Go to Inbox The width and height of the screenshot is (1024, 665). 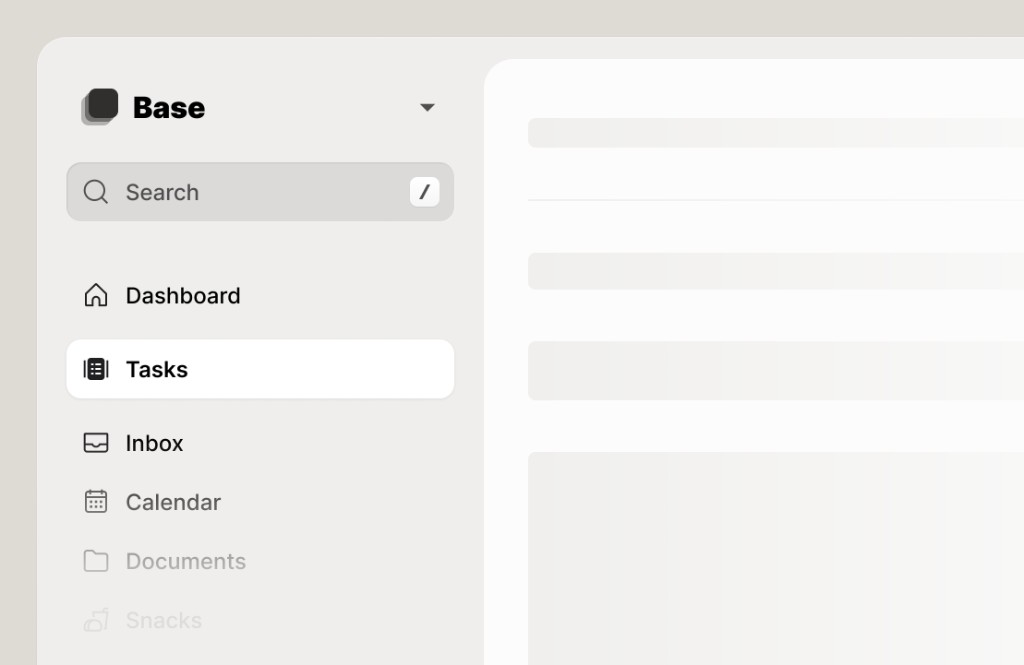(154, 443)
